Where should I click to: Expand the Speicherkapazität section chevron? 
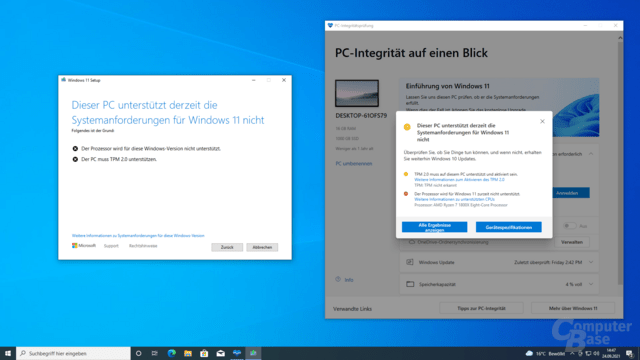click(591, 284)
